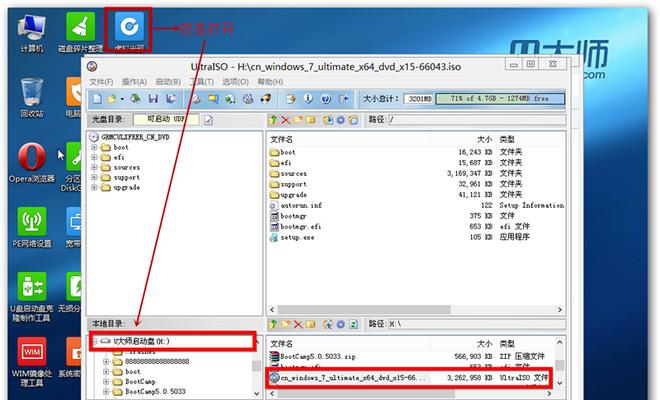Click the New Folder icon in the upper image pane toolbar
Screen dimensions: 660x400
tap(298, 120)
